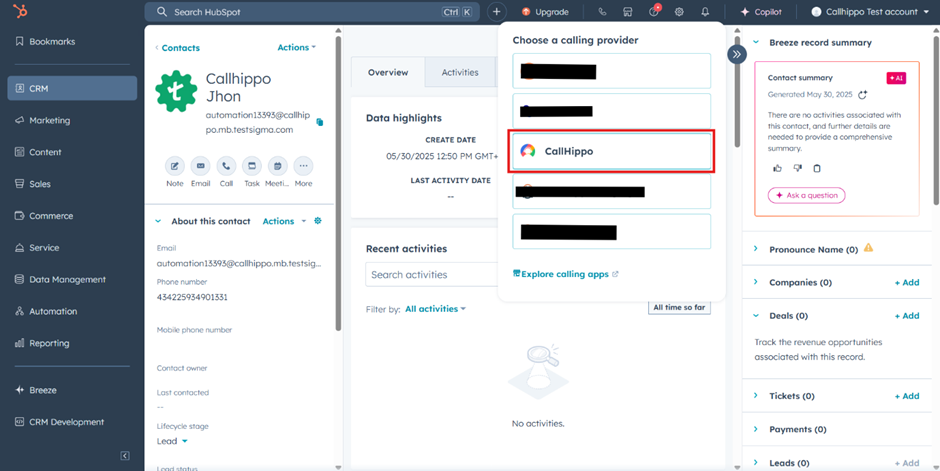Add a ticket association
The width and height of the screenshot is (940, 471).
coord(906,396)
